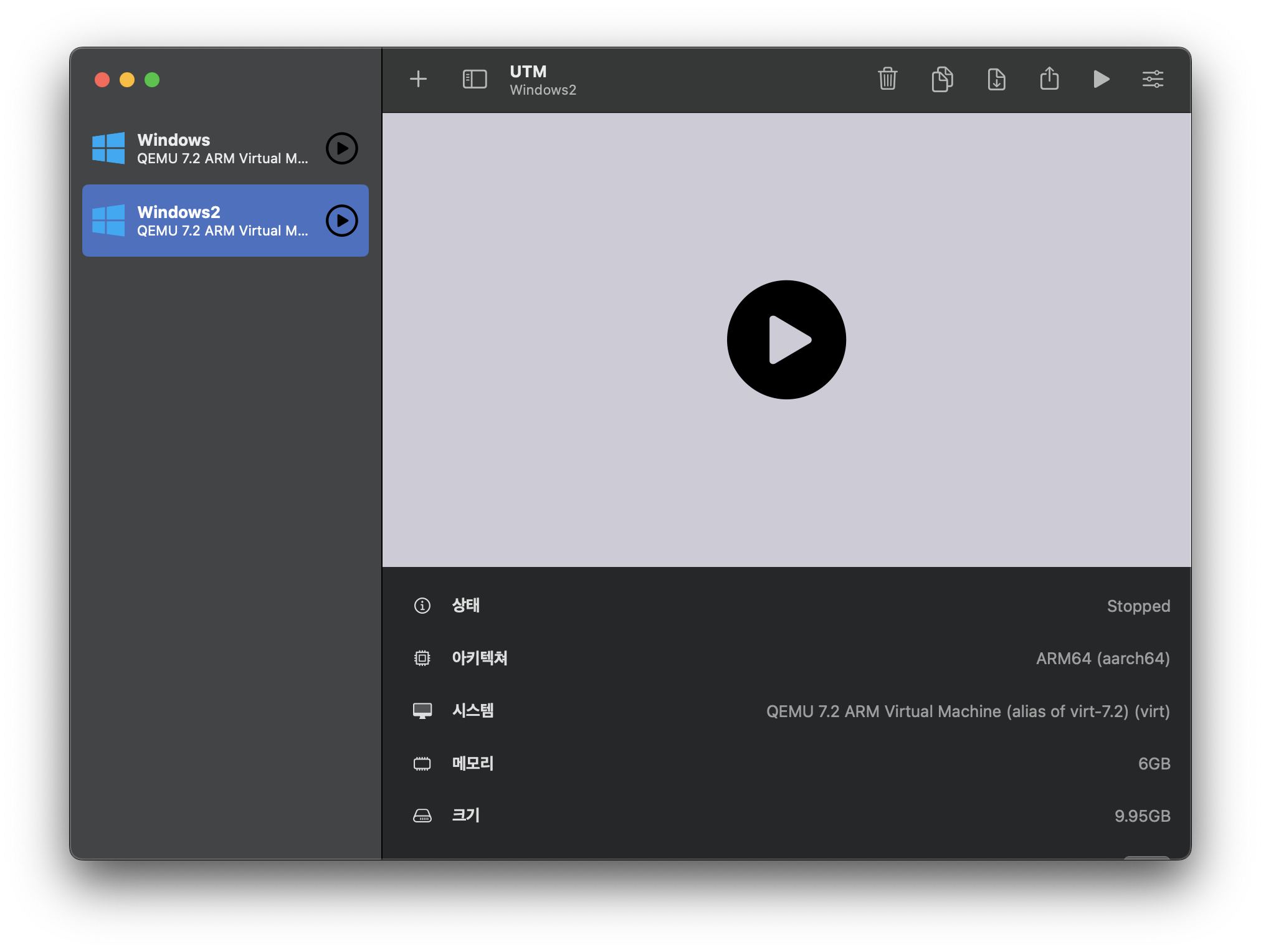The height and width of the screenshot is (952, 1261).
Task: Click the plus icon to create VM
Action: coord(418,79)
